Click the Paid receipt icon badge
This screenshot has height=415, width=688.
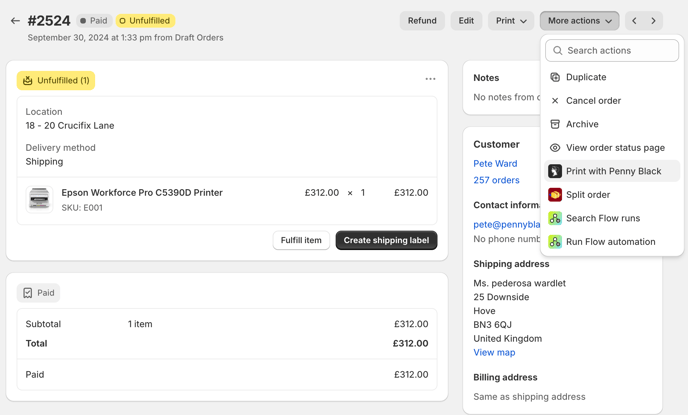click(x=39, y=293)
